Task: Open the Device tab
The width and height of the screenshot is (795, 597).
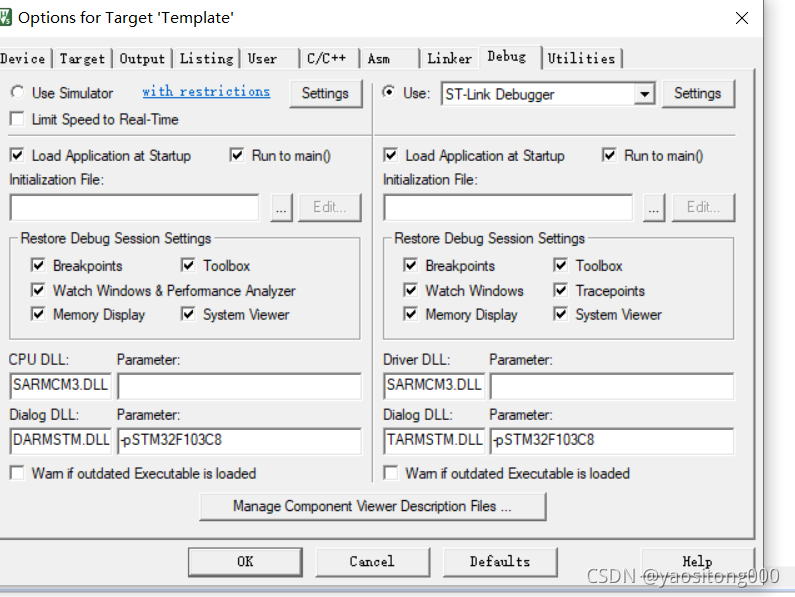Action: pos(23,58)
